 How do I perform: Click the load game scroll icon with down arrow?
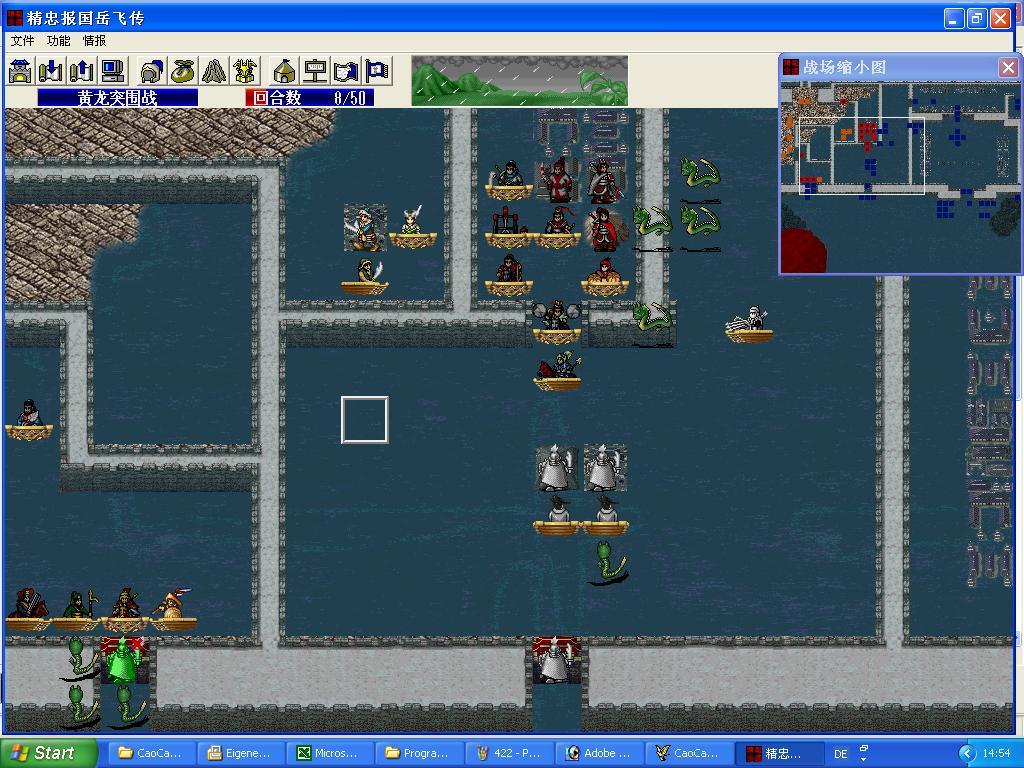50,71
